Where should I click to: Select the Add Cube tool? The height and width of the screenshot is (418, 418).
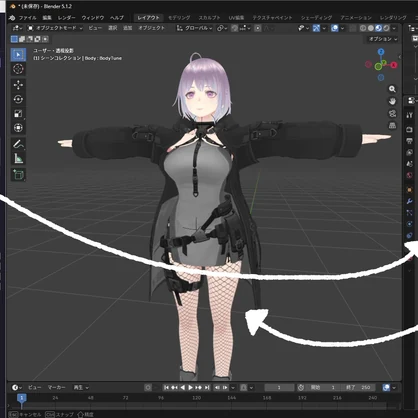(x=18, y=174)
